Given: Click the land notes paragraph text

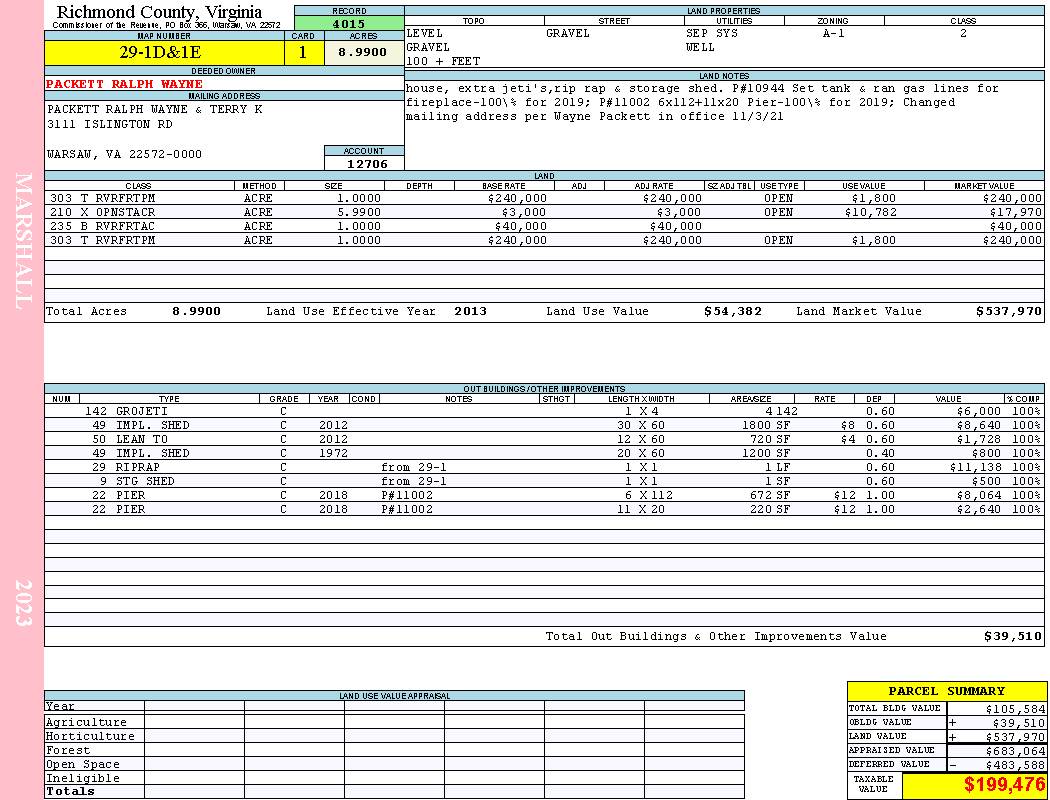Looking at the screenshot, I should point(702,102).
